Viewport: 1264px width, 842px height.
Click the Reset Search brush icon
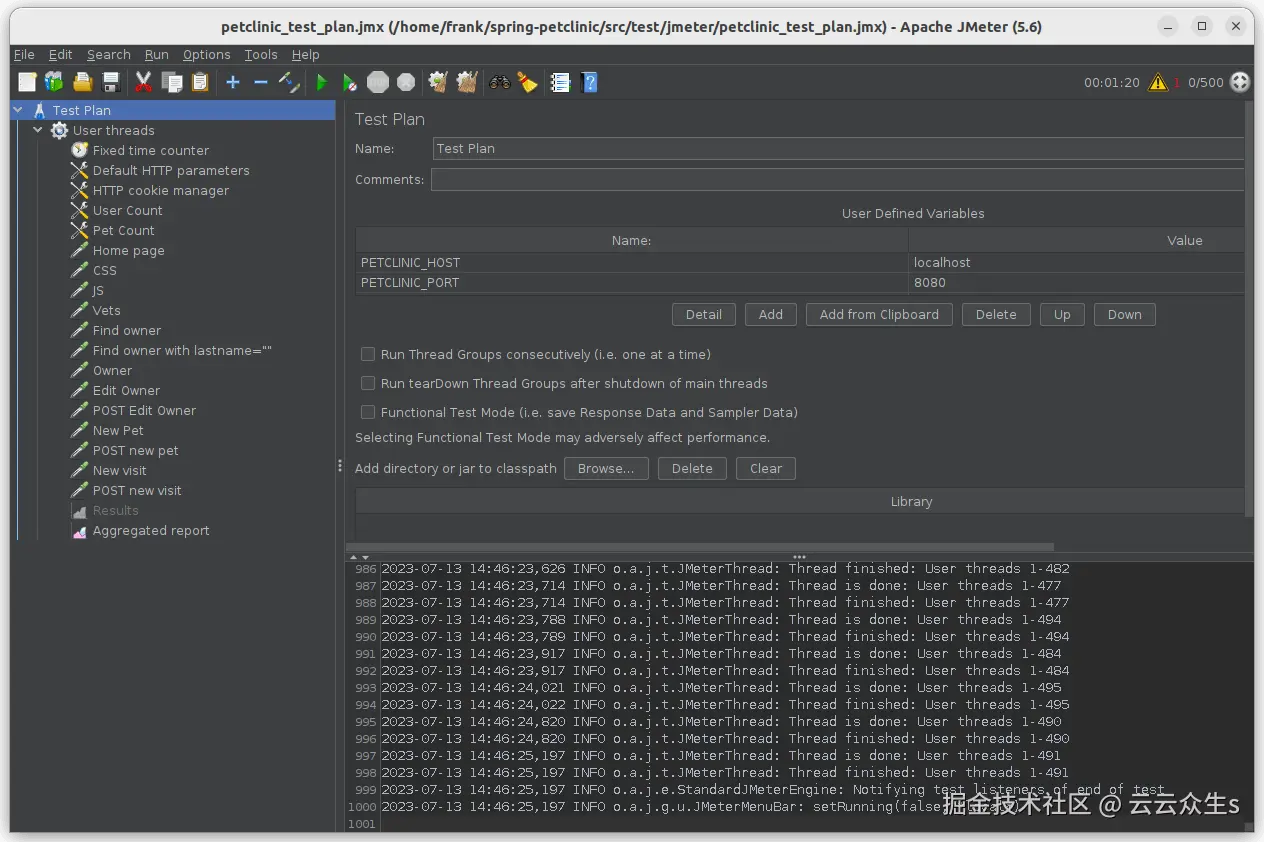528,83
